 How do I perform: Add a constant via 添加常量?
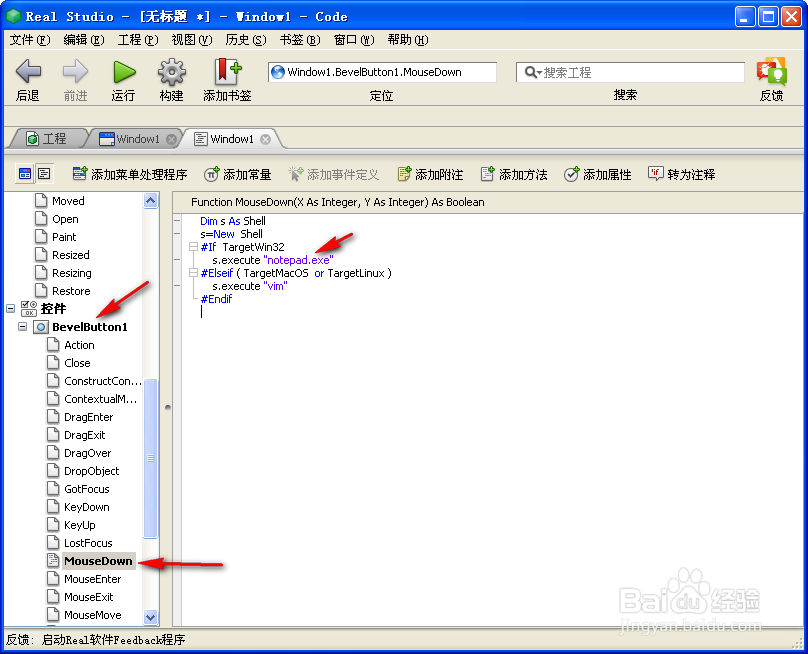[x=238, y=175]
